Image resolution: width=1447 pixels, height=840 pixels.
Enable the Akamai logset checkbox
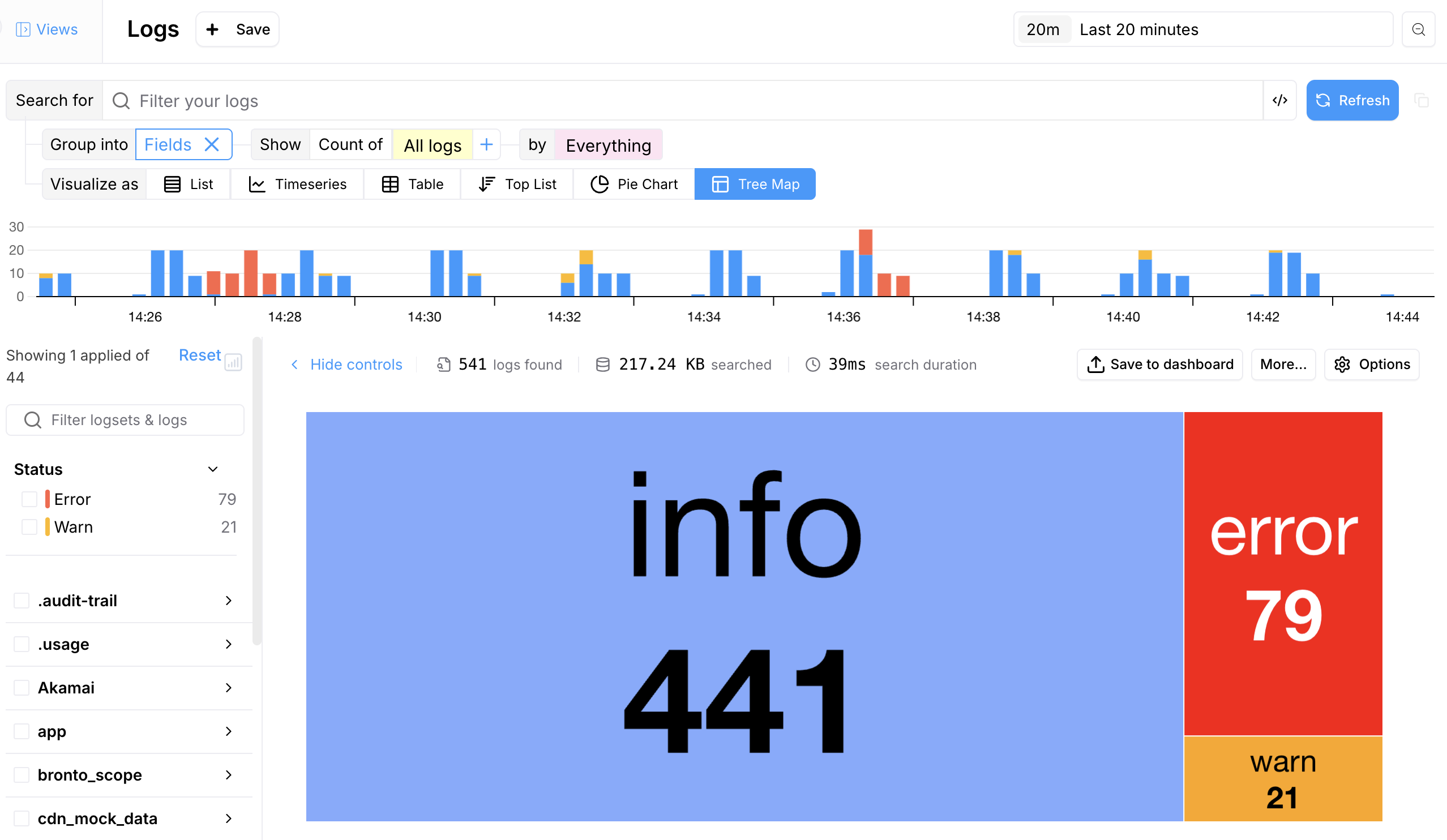click(22, 688)
